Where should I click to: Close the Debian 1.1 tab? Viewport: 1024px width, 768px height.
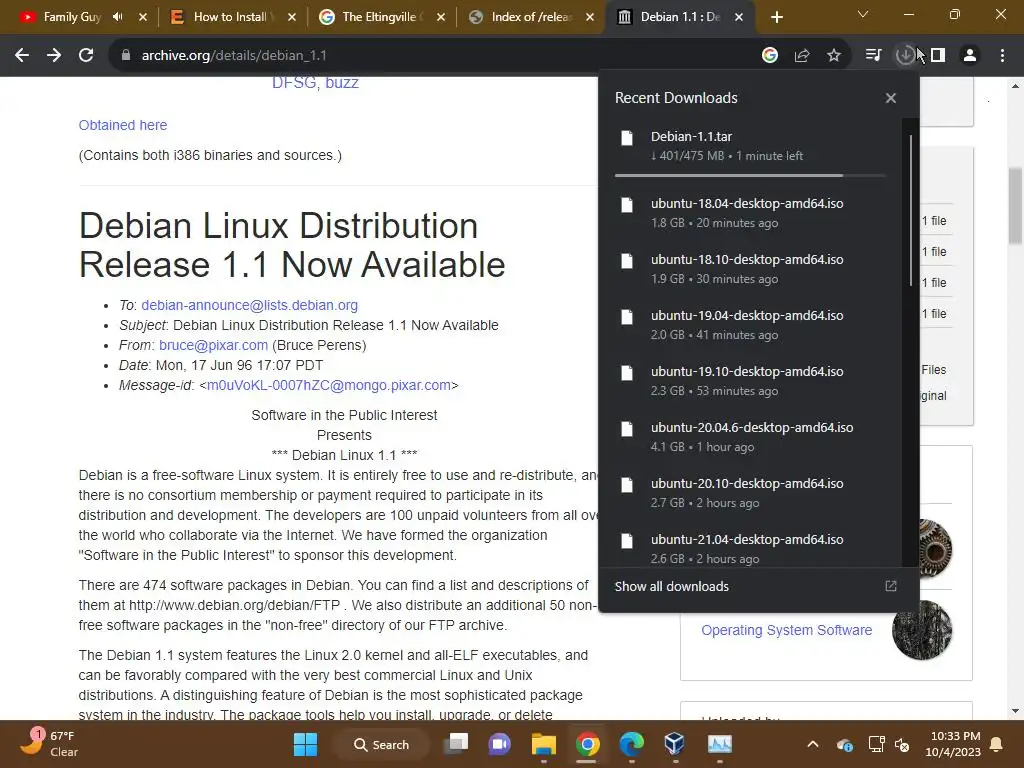tap(739, 17)
